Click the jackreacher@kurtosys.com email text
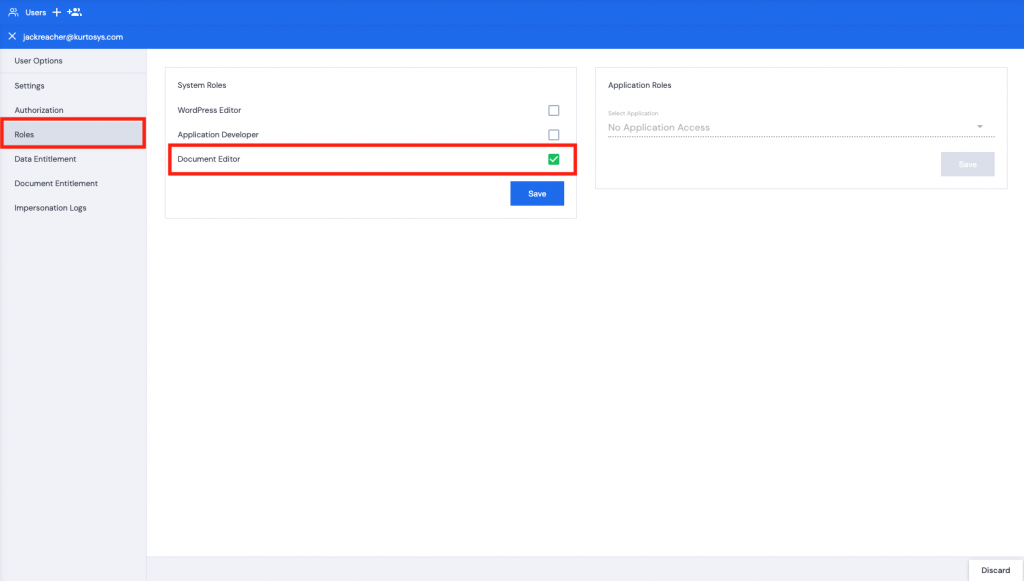The height and width of the screenshot is (581, 1024). pos(73,37)
